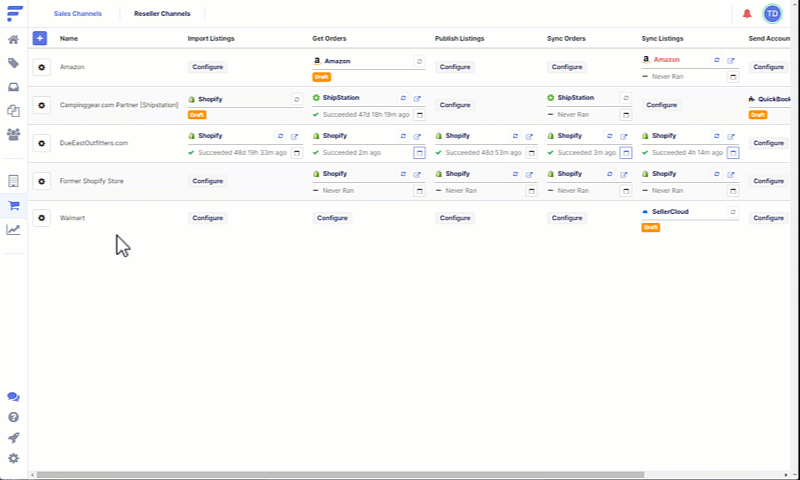Open the calendar icon on DueEastOutfitters Sync Orders
800x480 pixels.
(626, 153)
